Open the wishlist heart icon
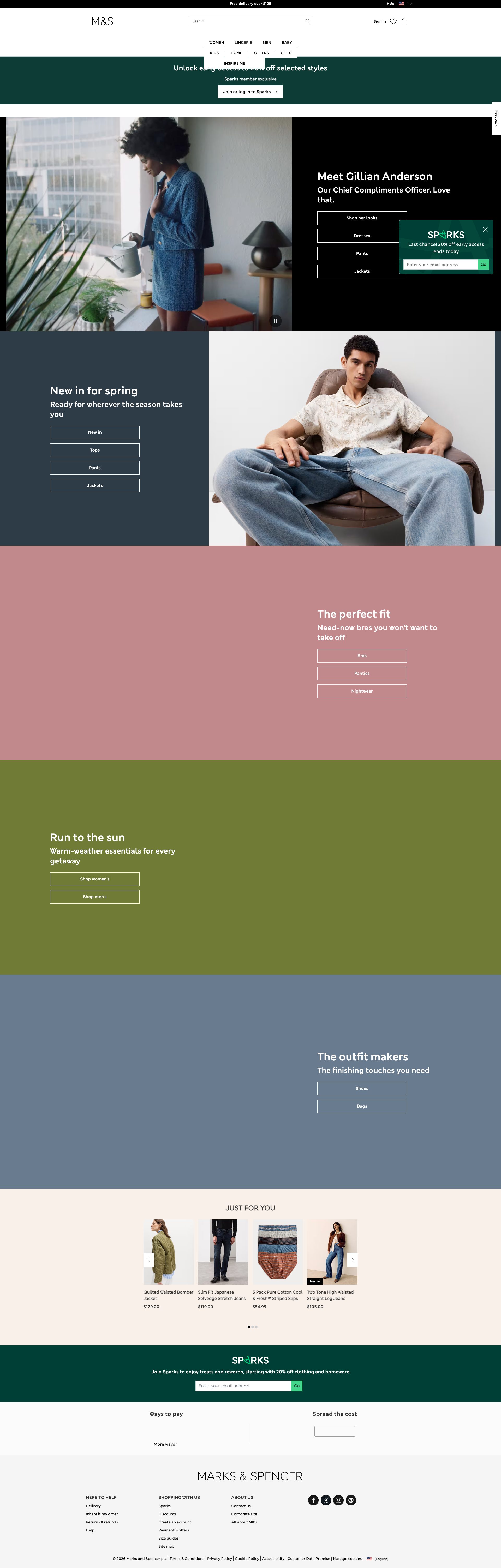 [x=393, y=21]
